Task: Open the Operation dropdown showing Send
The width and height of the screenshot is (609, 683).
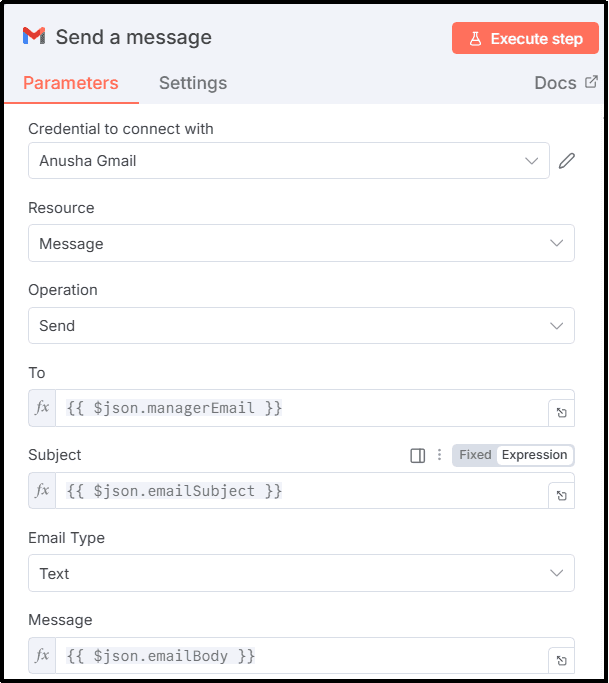Action: pos(301,325)
